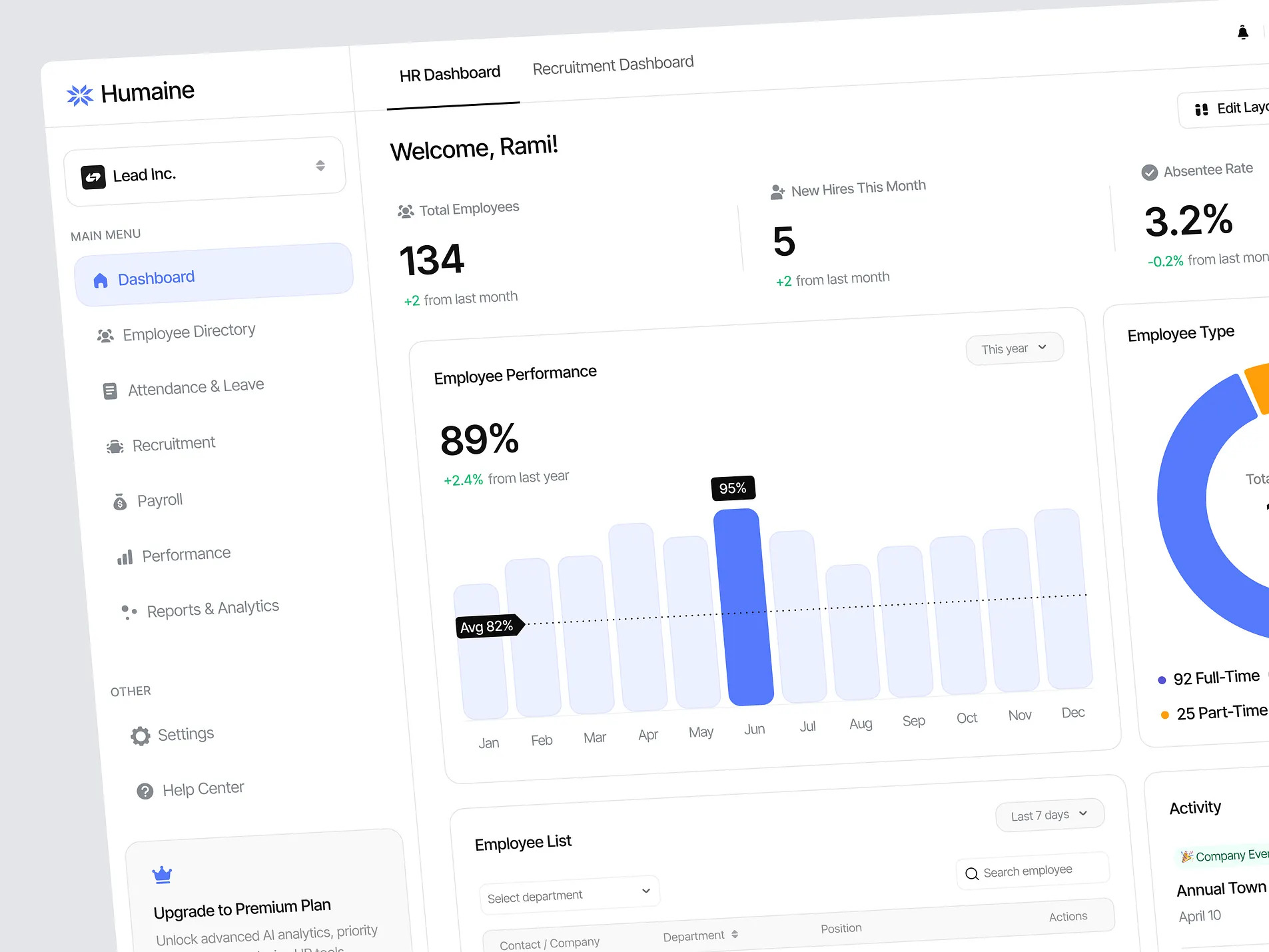1269x952 pixels.
Task: Open the Lead Inc. company switcher
Action: point(205,172)
